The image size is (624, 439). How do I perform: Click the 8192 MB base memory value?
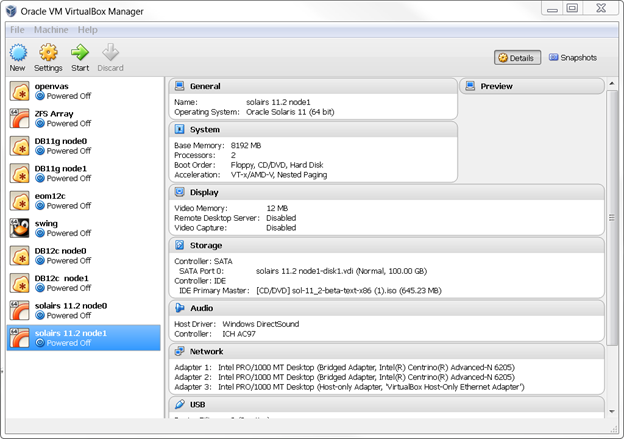coord(246,145)
